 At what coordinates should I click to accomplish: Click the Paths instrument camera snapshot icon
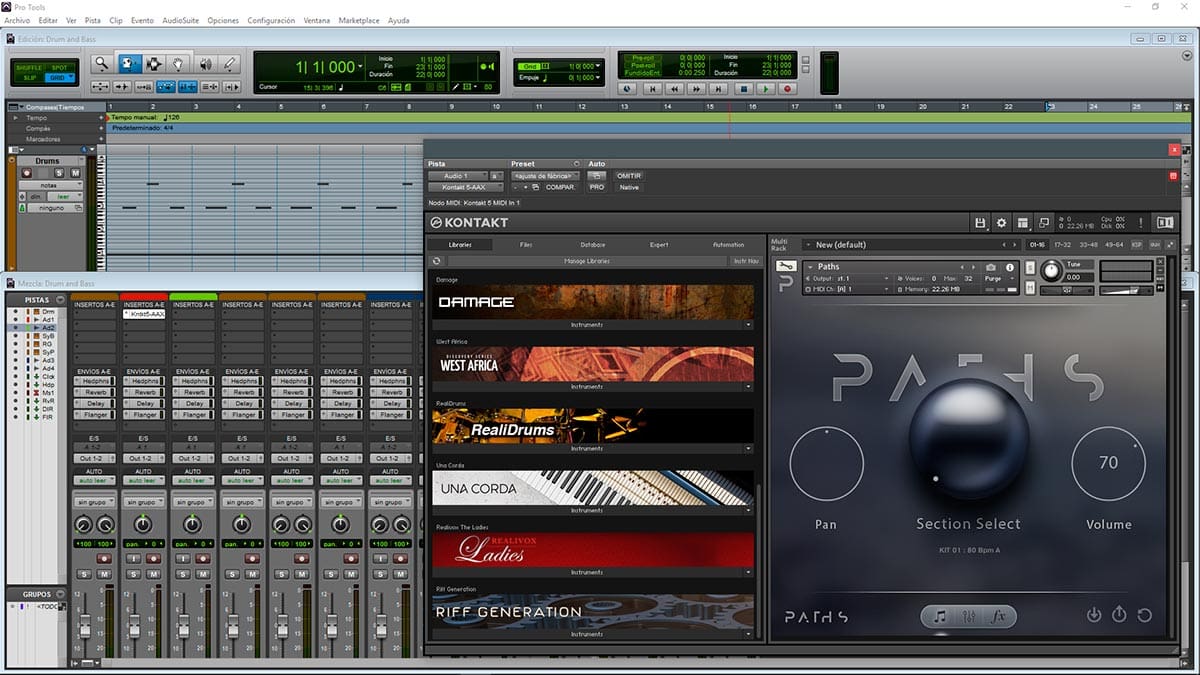991,267
